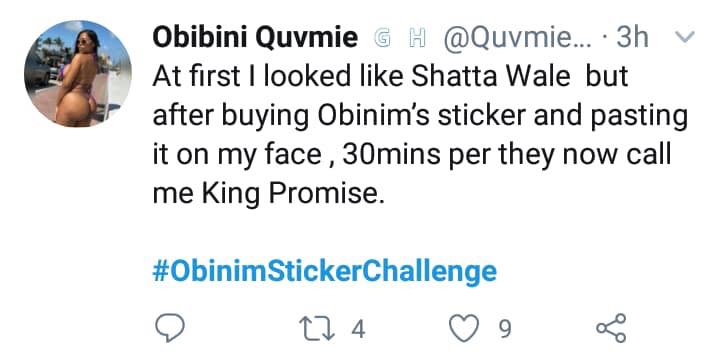Click the "pasting" word in the tweet body
Viewport: 720px width, 363px height.
[x=639, y=117]
